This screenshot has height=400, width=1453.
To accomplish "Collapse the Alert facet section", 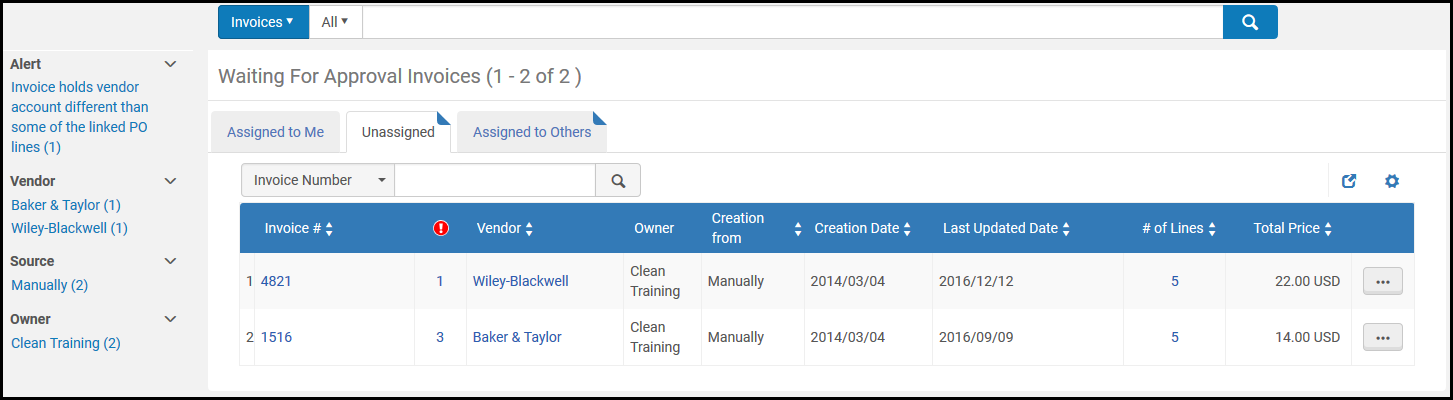I will tap(170, 64).
